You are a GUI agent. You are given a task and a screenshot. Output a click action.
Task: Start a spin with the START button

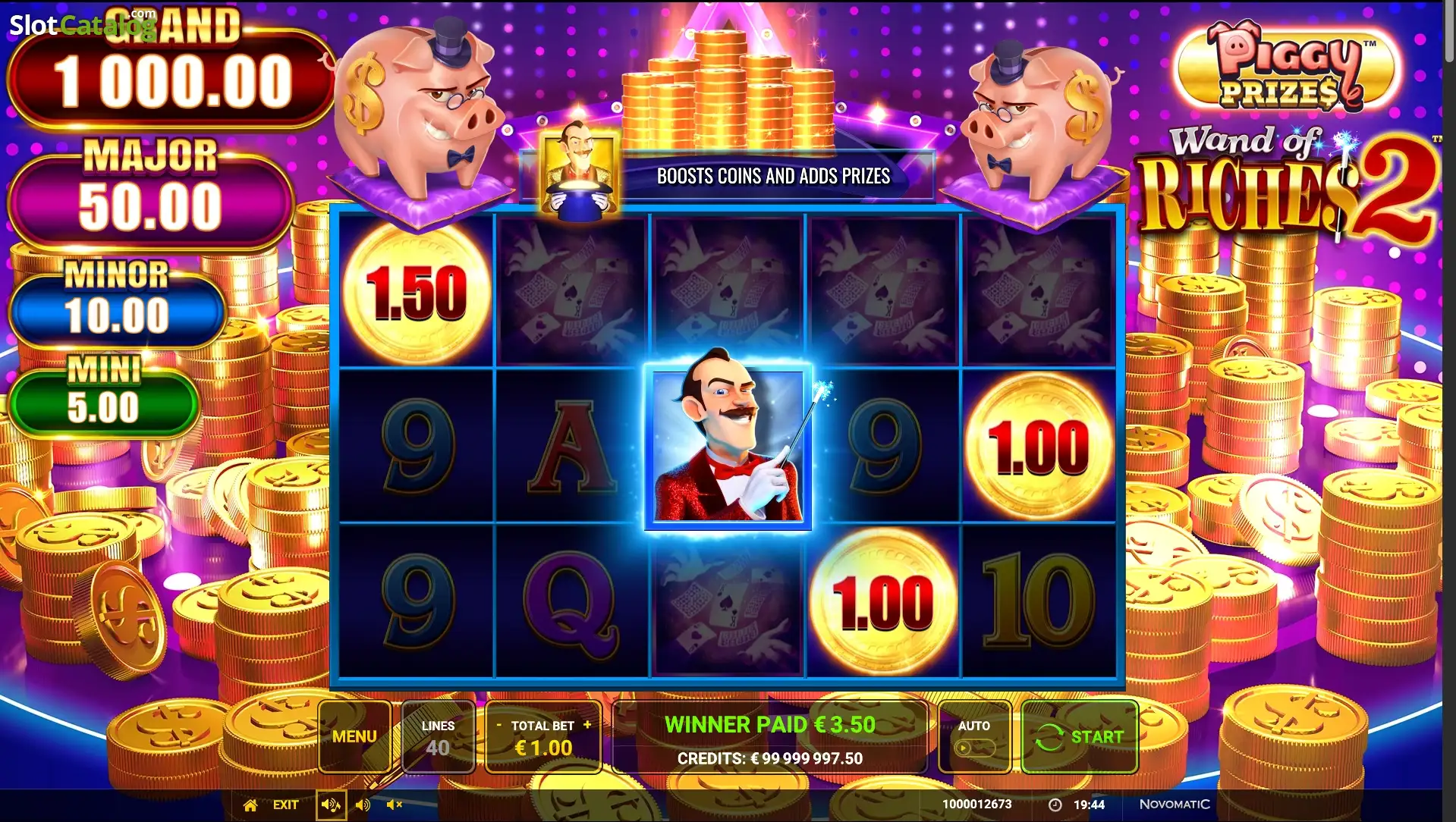coord(1079,736)
